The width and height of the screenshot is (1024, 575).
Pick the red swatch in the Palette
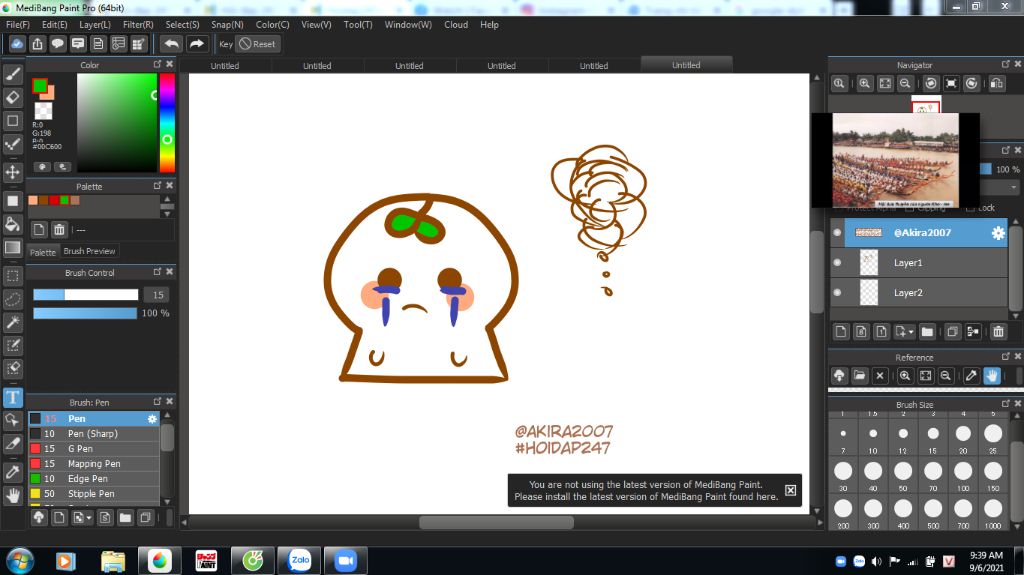[54, 201]
